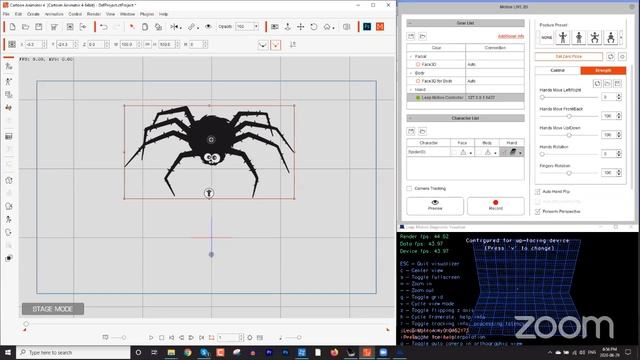The height and width of the screenshot is (360, 640).
Task: Toggle the Perform Perspective checkbox
Action: 538,211
